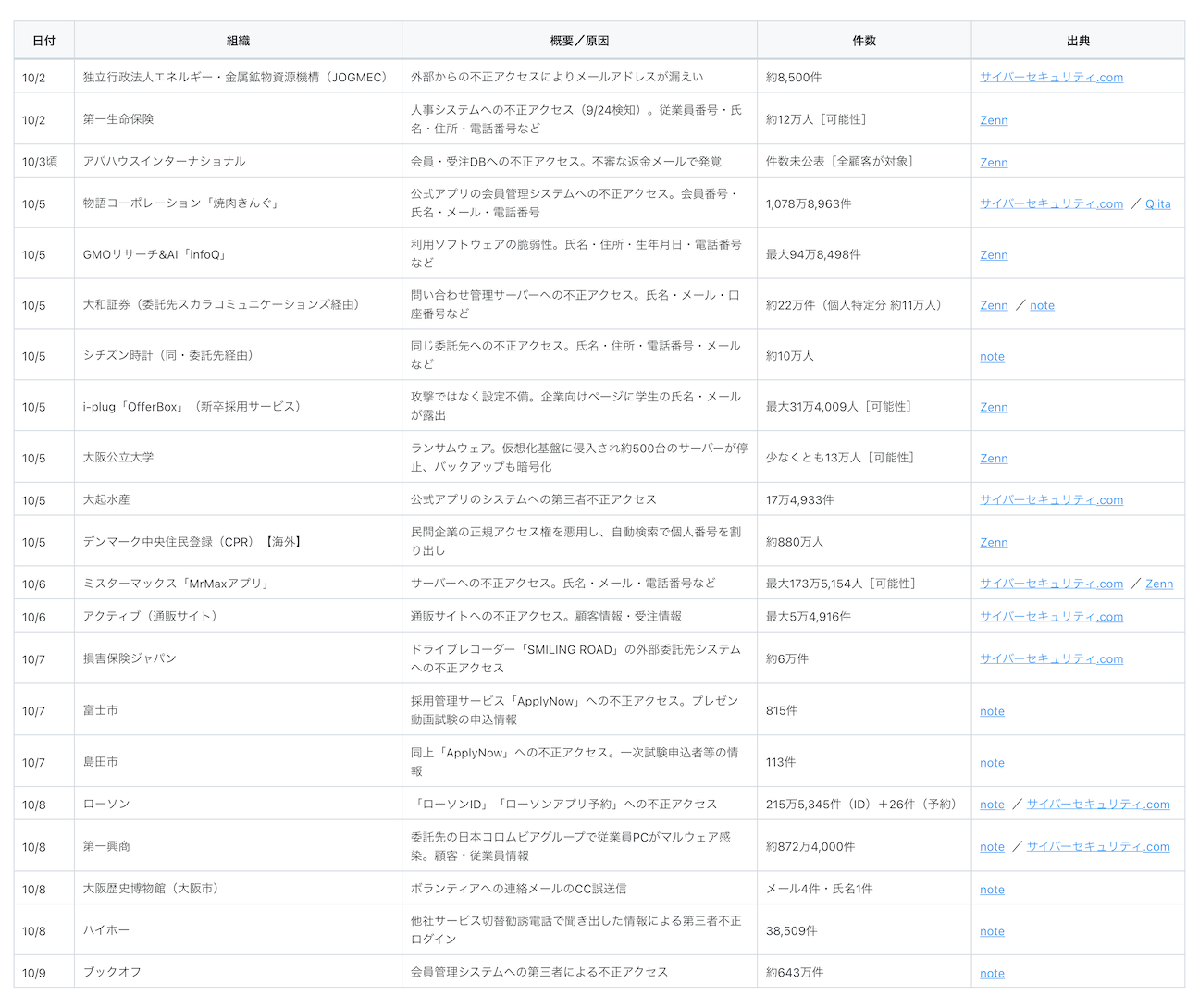Open Zenn link in 大和証券 row

[994, 306]
